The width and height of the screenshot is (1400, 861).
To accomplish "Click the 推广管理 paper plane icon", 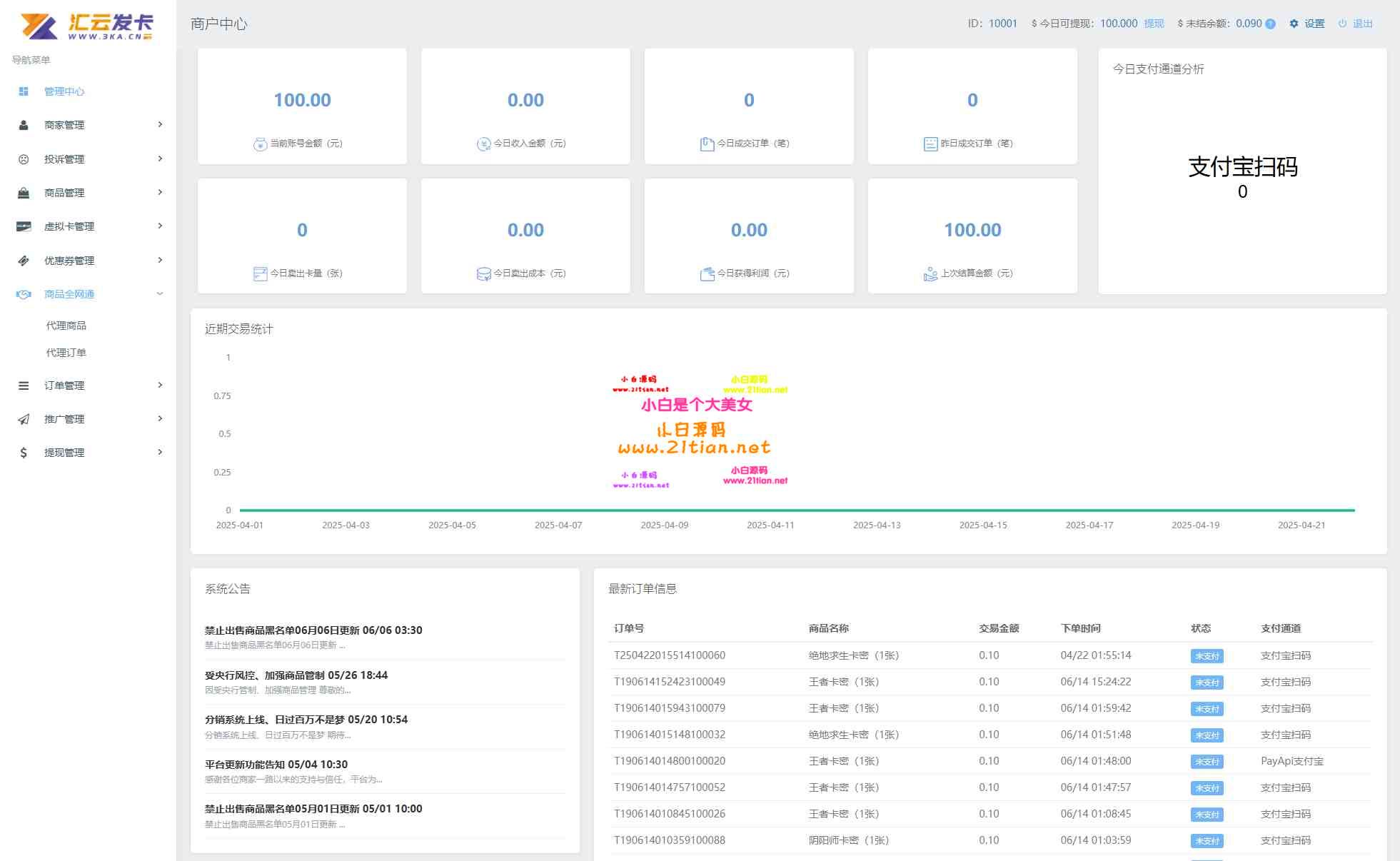I will coord(24,419).
